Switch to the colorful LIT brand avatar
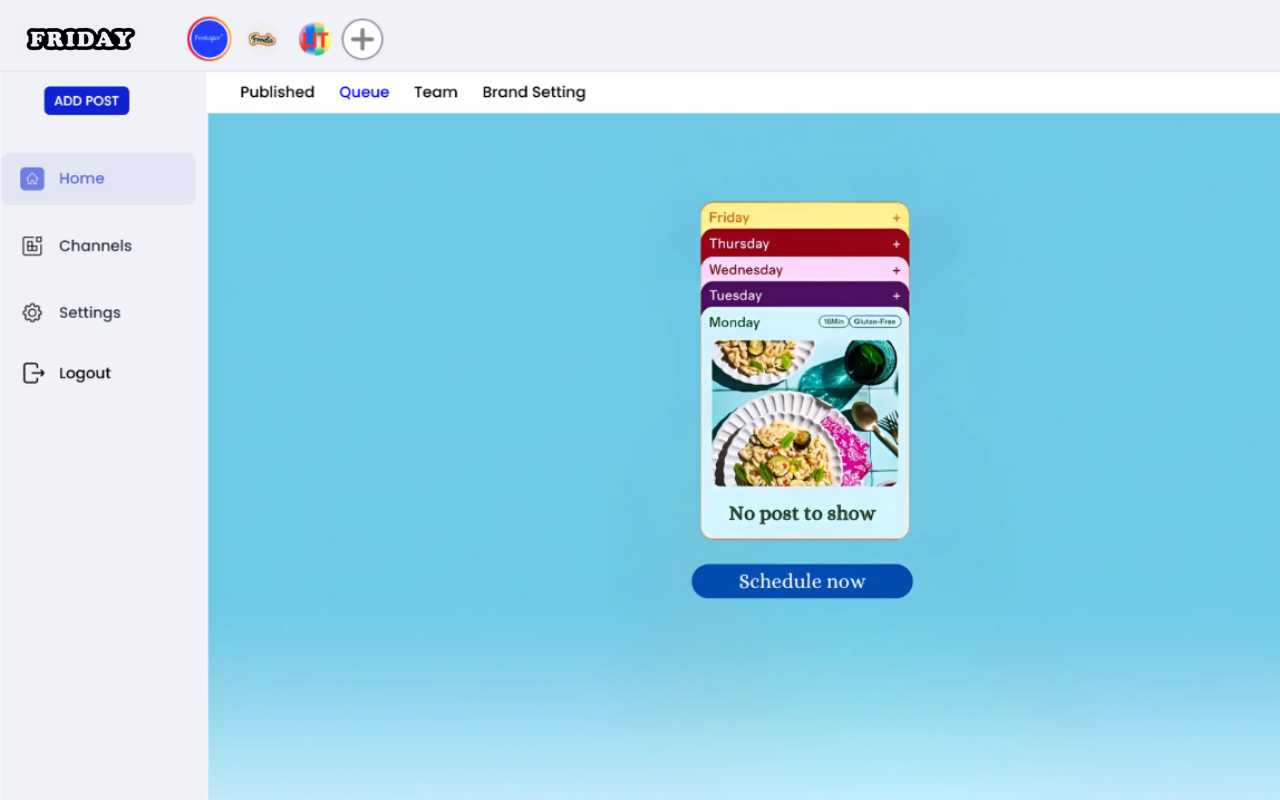 315,39
